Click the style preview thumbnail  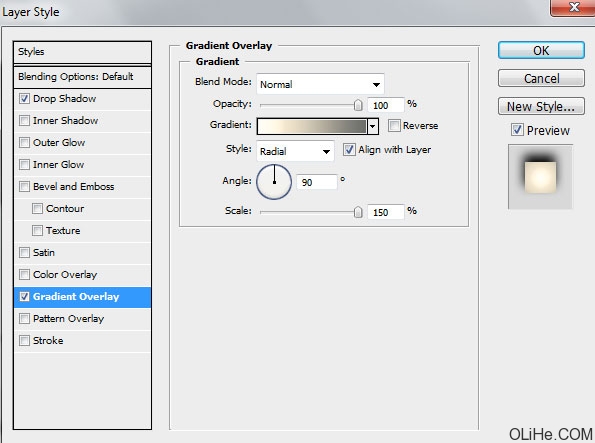(x=540, y=177)
